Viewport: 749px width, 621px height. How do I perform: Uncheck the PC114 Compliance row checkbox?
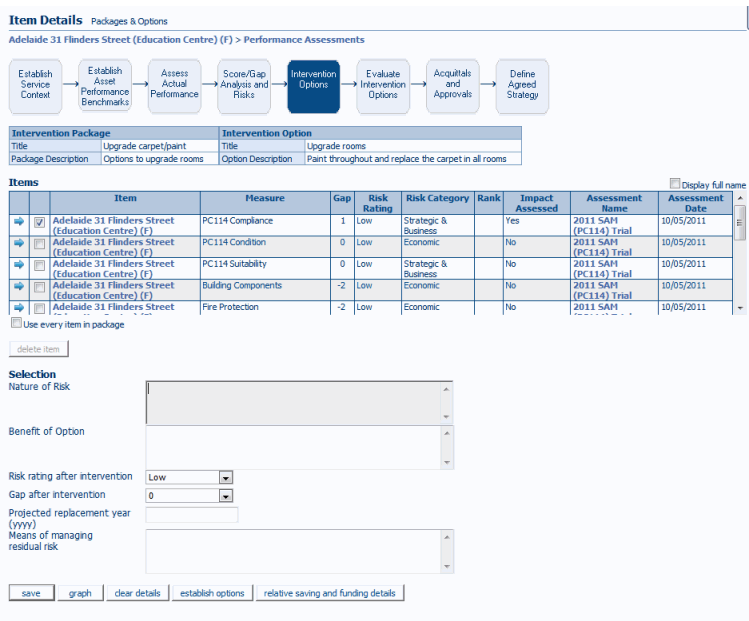click(40, 222)
